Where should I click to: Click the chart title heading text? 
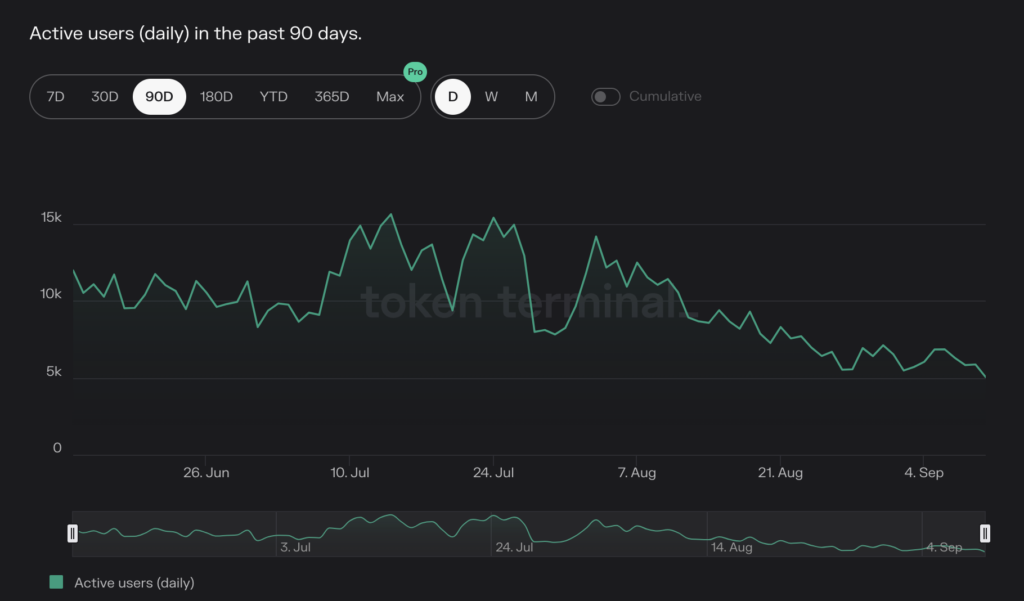195,33
